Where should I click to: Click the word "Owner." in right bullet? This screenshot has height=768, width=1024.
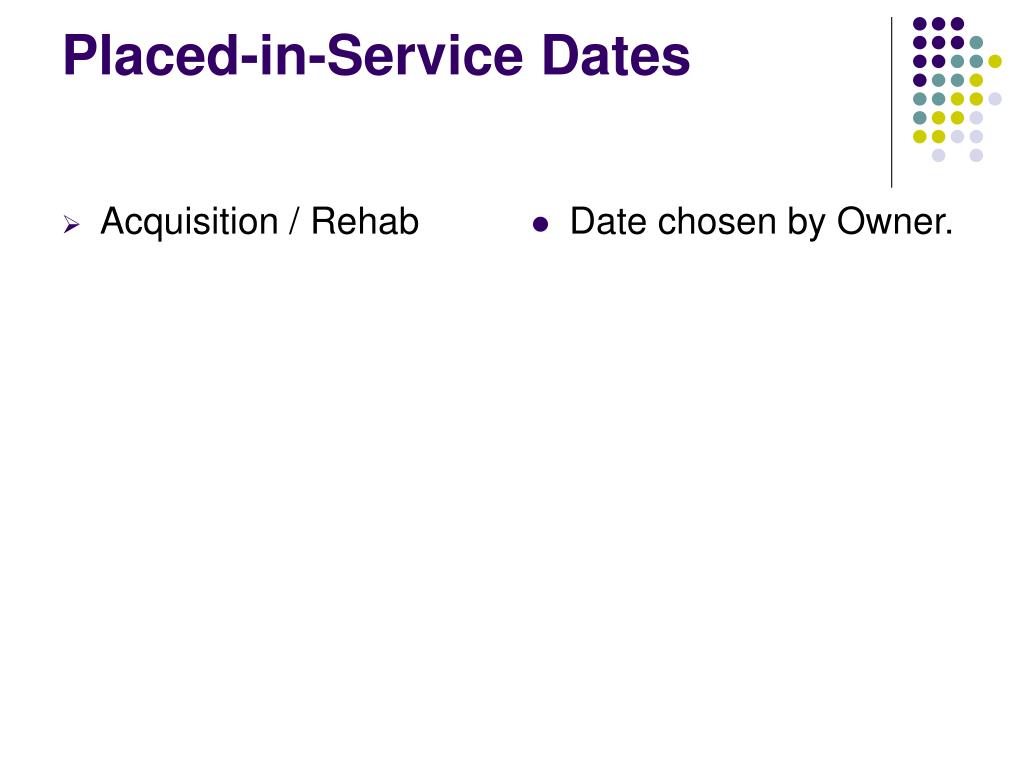point(895,221)
